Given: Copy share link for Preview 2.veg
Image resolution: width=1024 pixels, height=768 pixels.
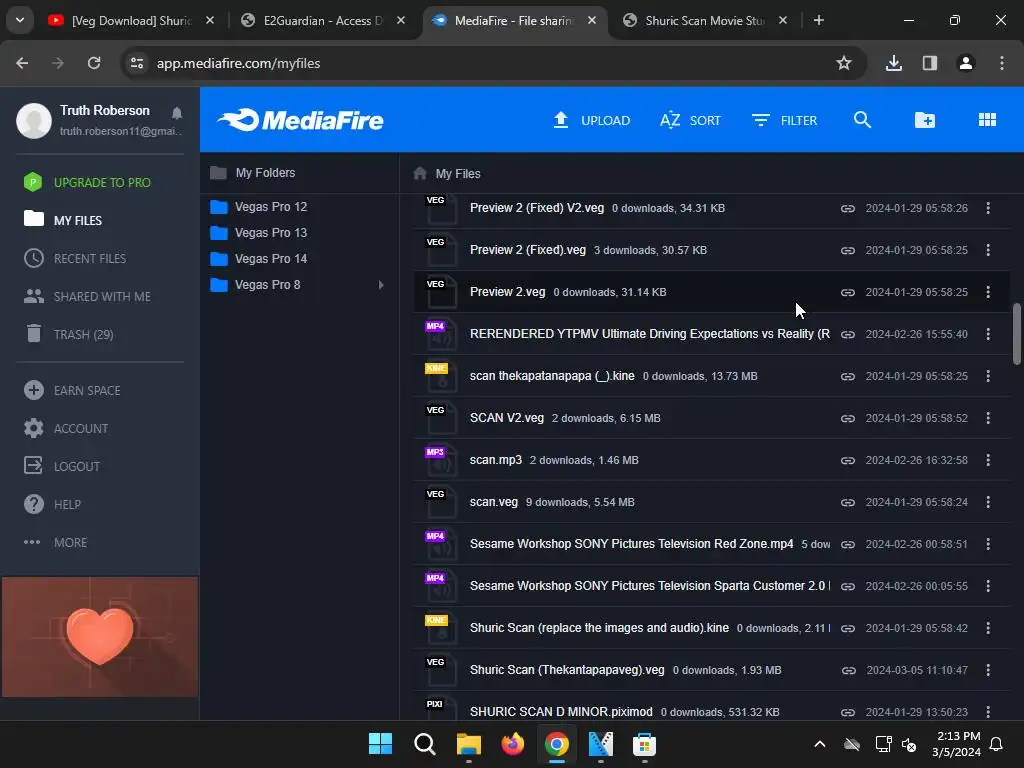Looking at the screenshot, I should (848, 292).
